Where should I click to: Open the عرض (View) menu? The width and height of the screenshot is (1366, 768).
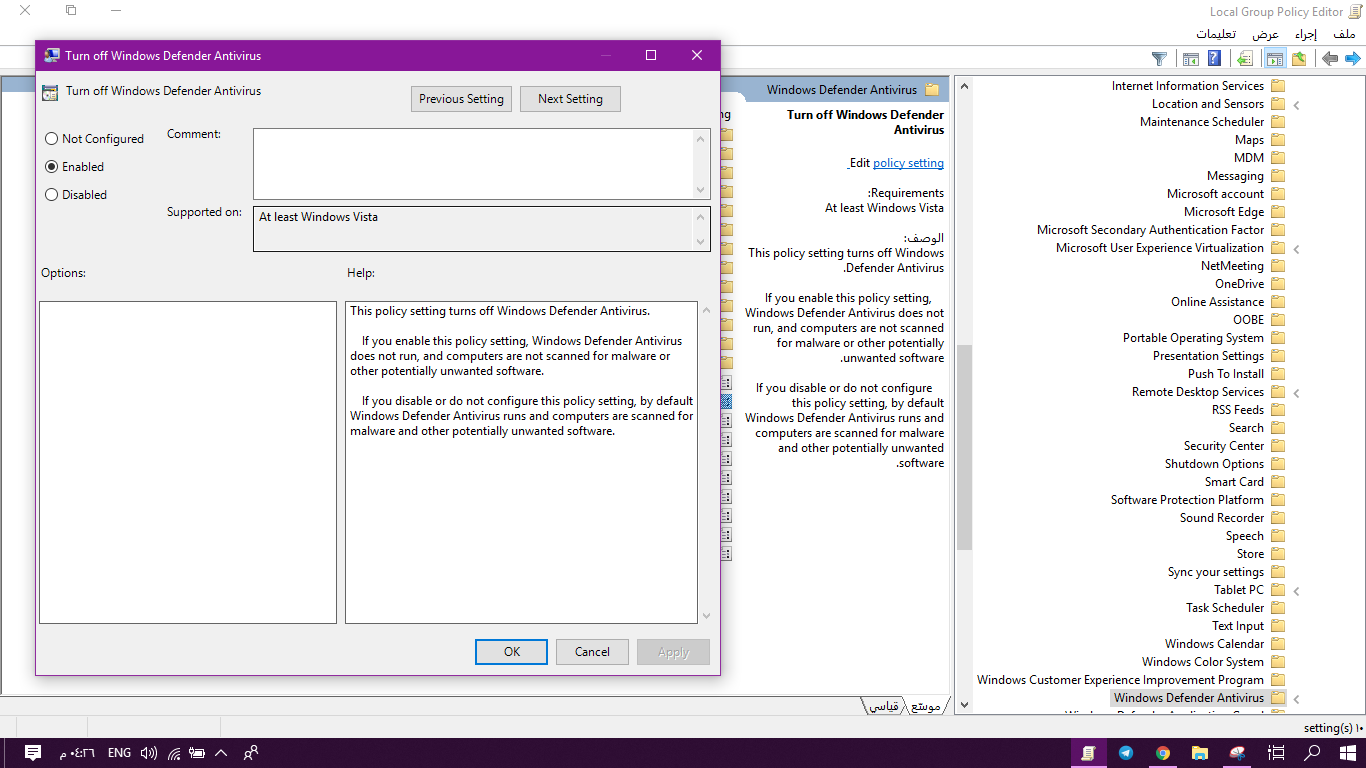click(x=1266, y=34)
